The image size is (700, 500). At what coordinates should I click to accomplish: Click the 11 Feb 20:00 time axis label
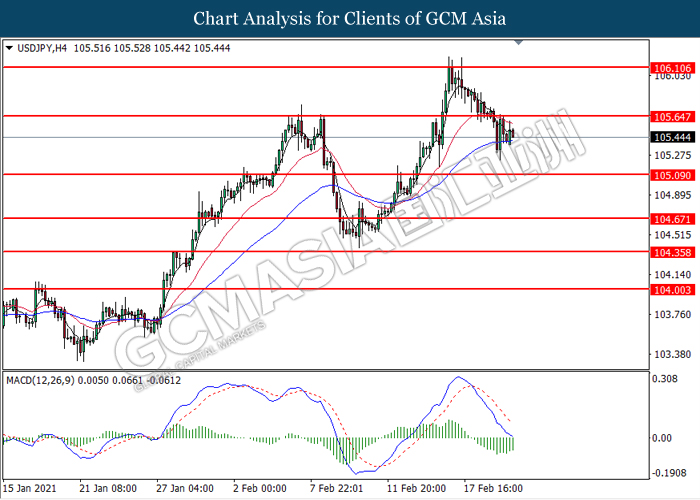click(416, 488)
